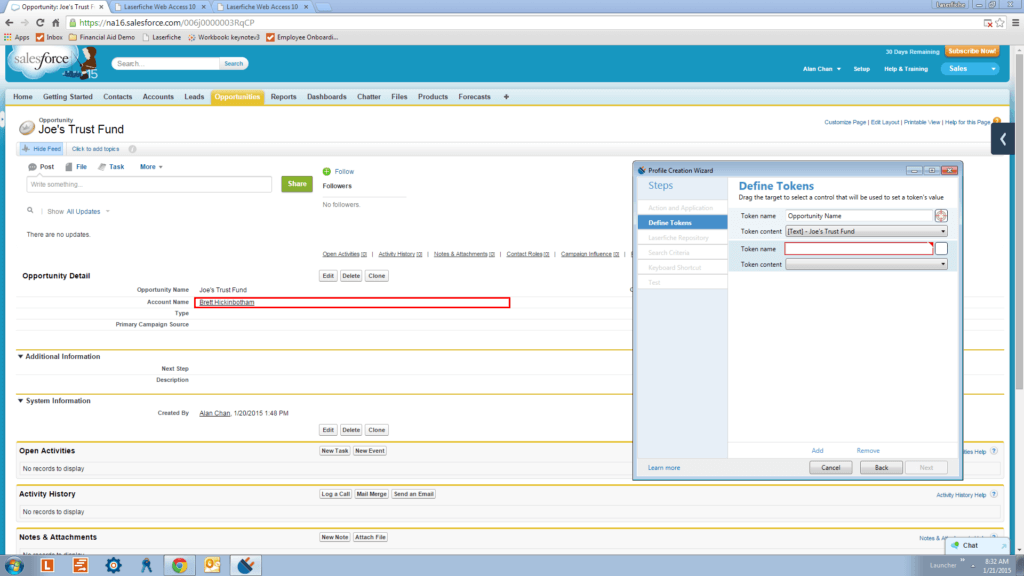Click the Salesforce Search button

pyautogui.click(x=233, y=63)
